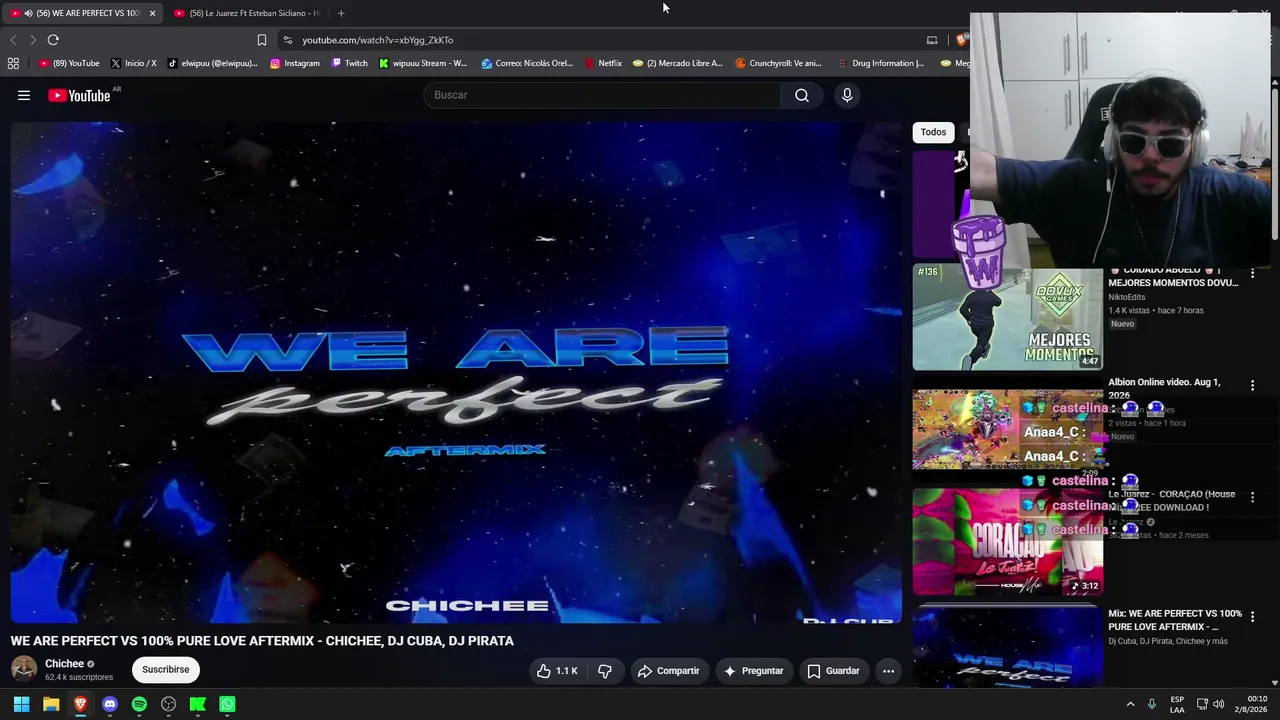Viewport: 1280px width, 720px height.
Task: Open the Inicio / X bookmark
Action: 133,63
